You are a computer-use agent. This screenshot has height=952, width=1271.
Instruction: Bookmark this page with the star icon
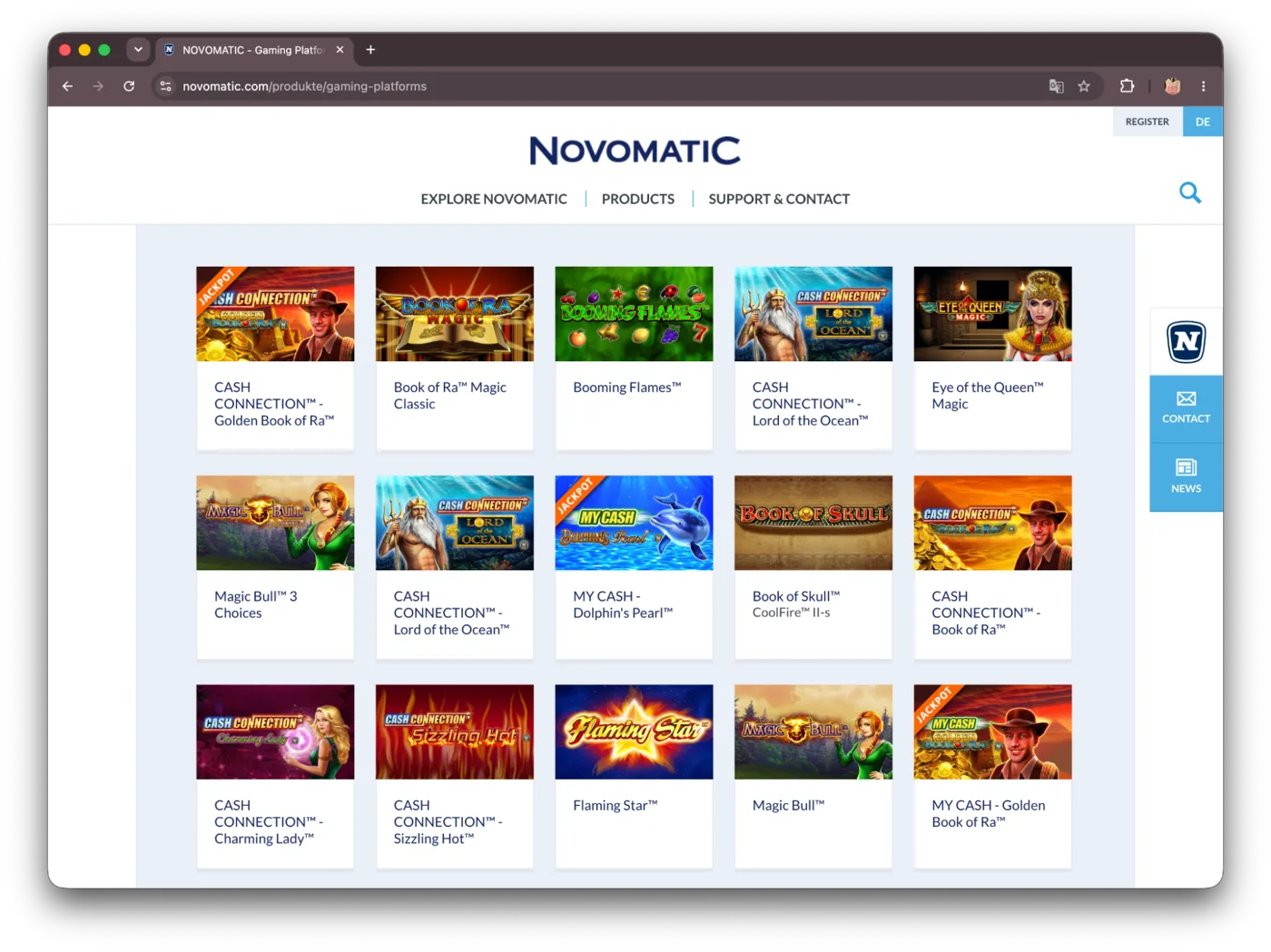tap(1084, 86)
